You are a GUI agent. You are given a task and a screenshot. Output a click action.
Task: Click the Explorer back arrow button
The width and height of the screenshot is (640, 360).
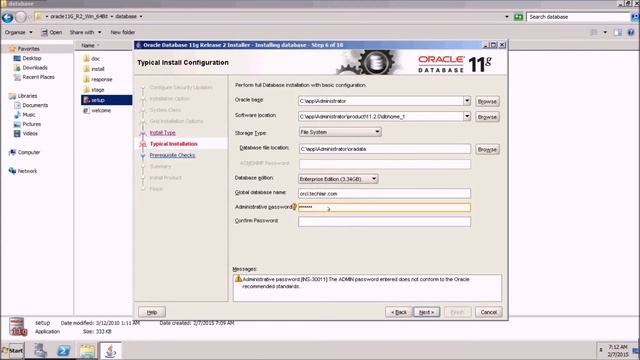click(x=8, y=17)
